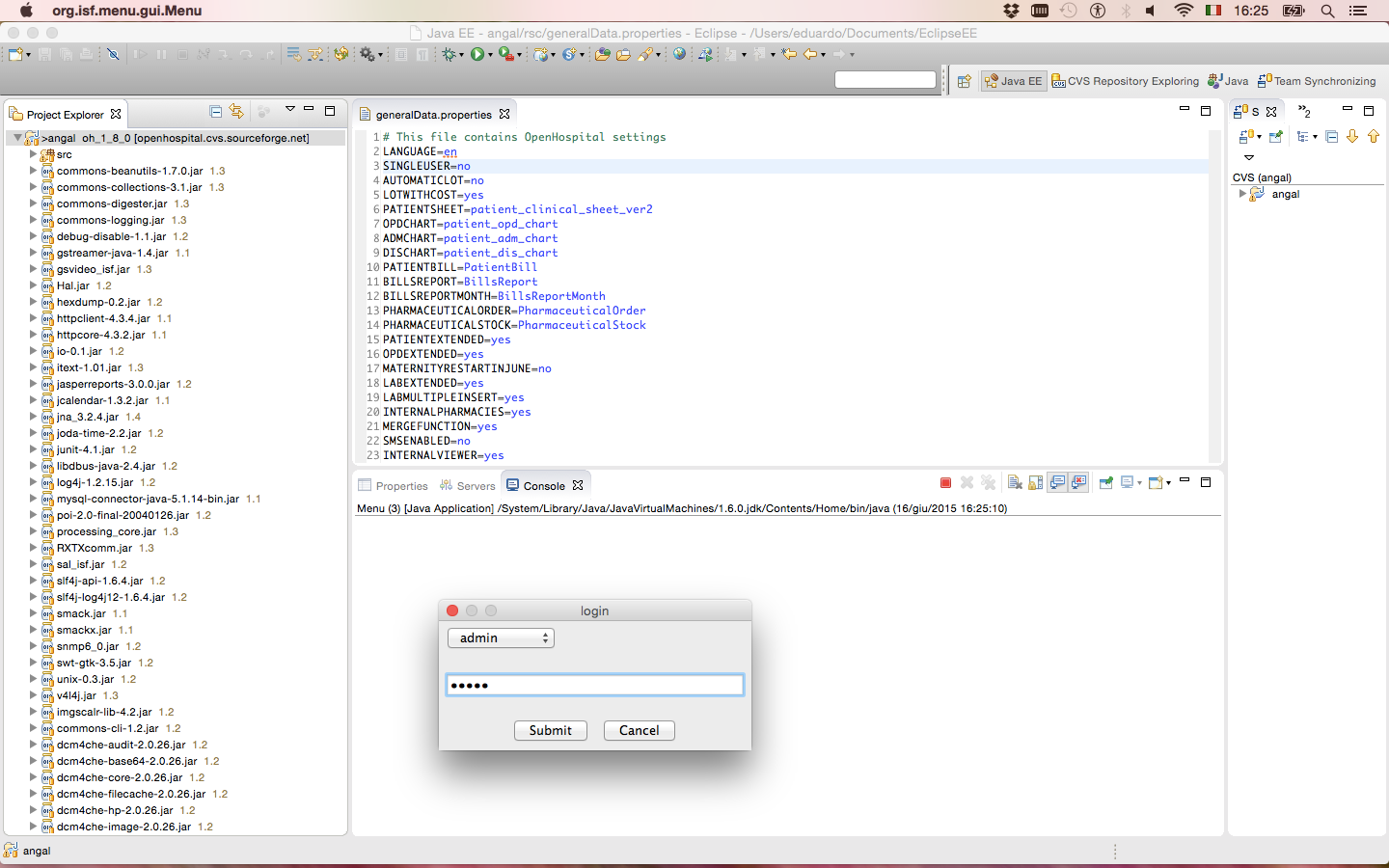Screen dimensions: 1389x868
Task: Click the Open Type folder icon
Action: pyautogui.click(x=603, y=55)
